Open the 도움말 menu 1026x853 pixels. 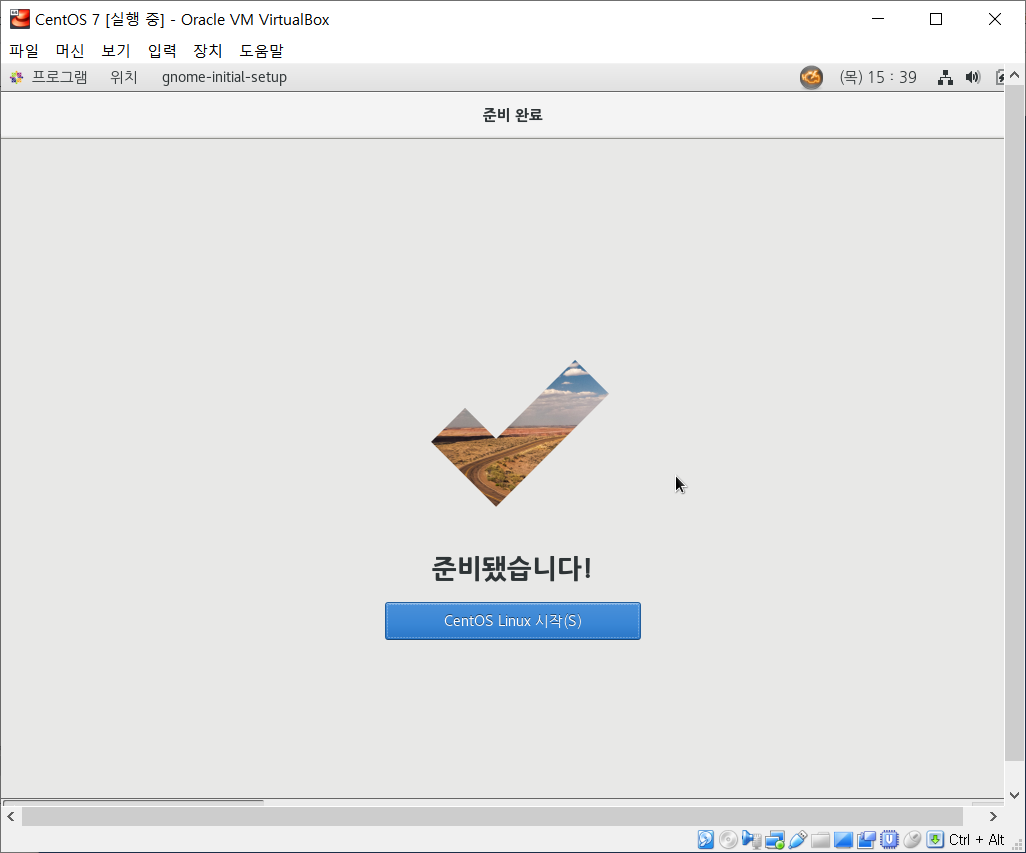coord(261,50)
